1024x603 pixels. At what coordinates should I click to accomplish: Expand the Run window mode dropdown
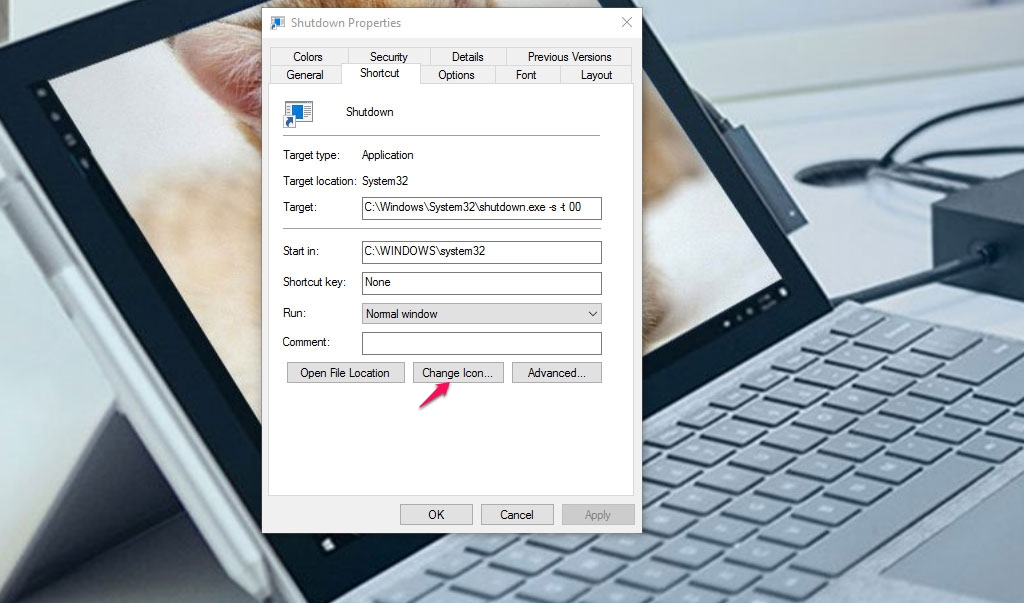tap(481, 314)
